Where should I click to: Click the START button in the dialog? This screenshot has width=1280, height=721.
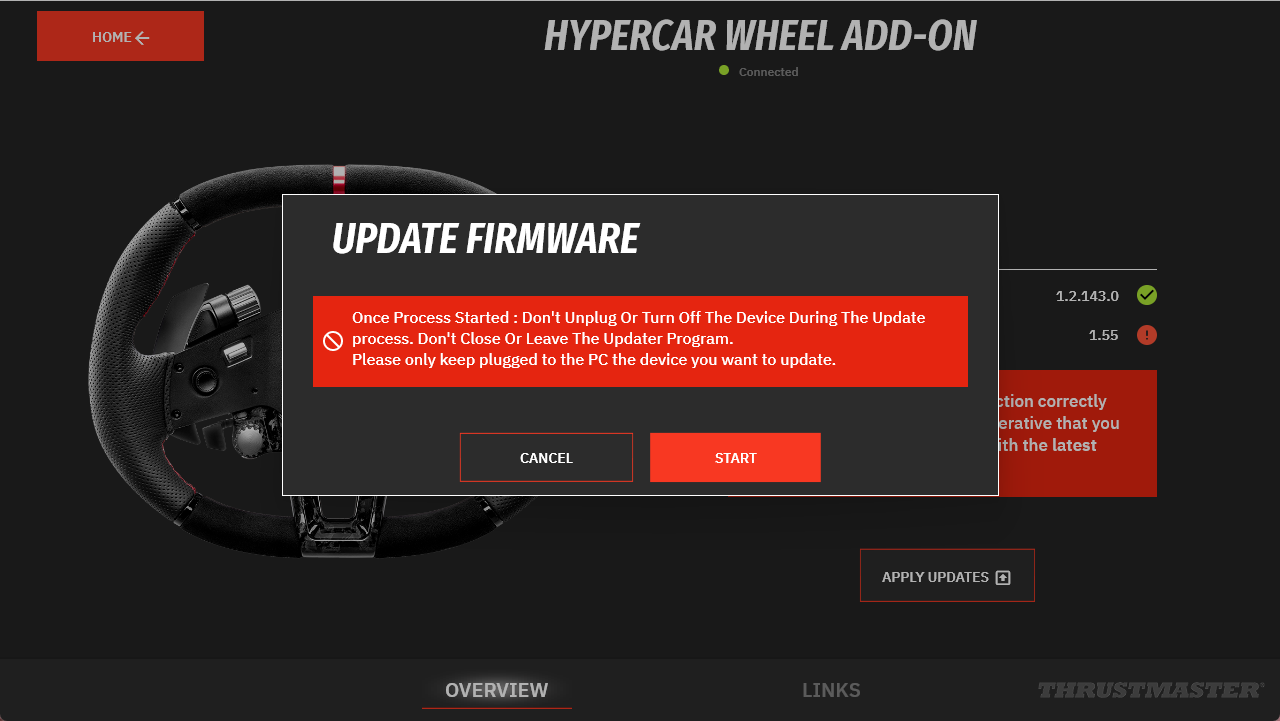click(x=735, y=458)
